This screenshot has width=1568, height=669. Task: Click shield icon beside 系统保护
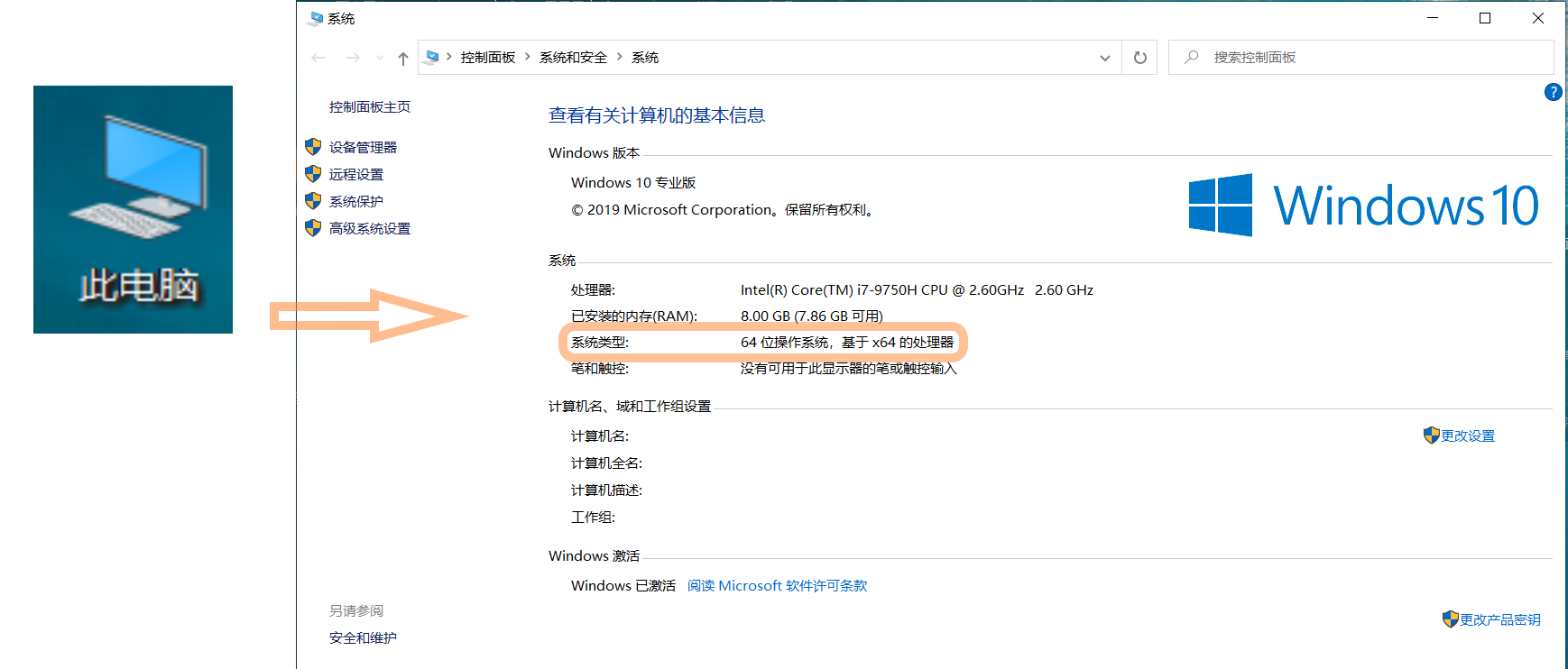click(313, 200)
